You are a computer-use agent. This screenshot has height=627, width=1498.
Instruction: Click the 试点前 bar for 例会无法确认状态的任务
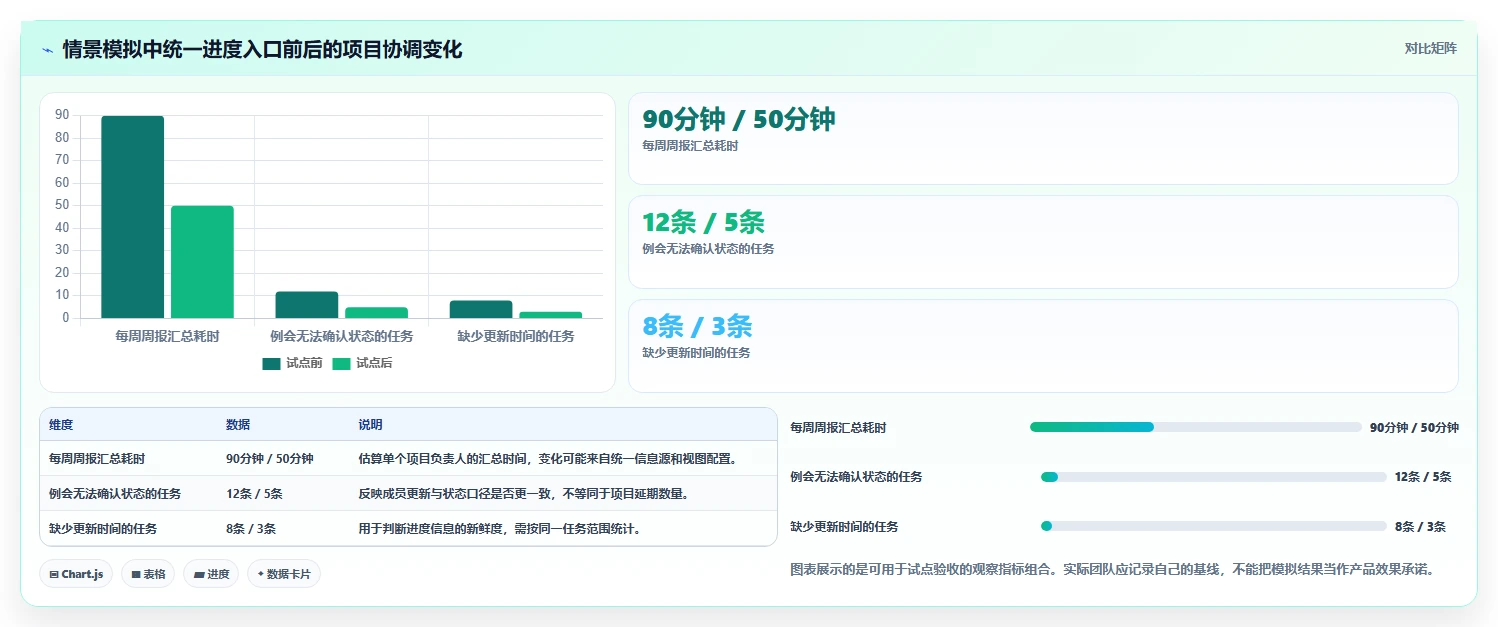[306, 305]
